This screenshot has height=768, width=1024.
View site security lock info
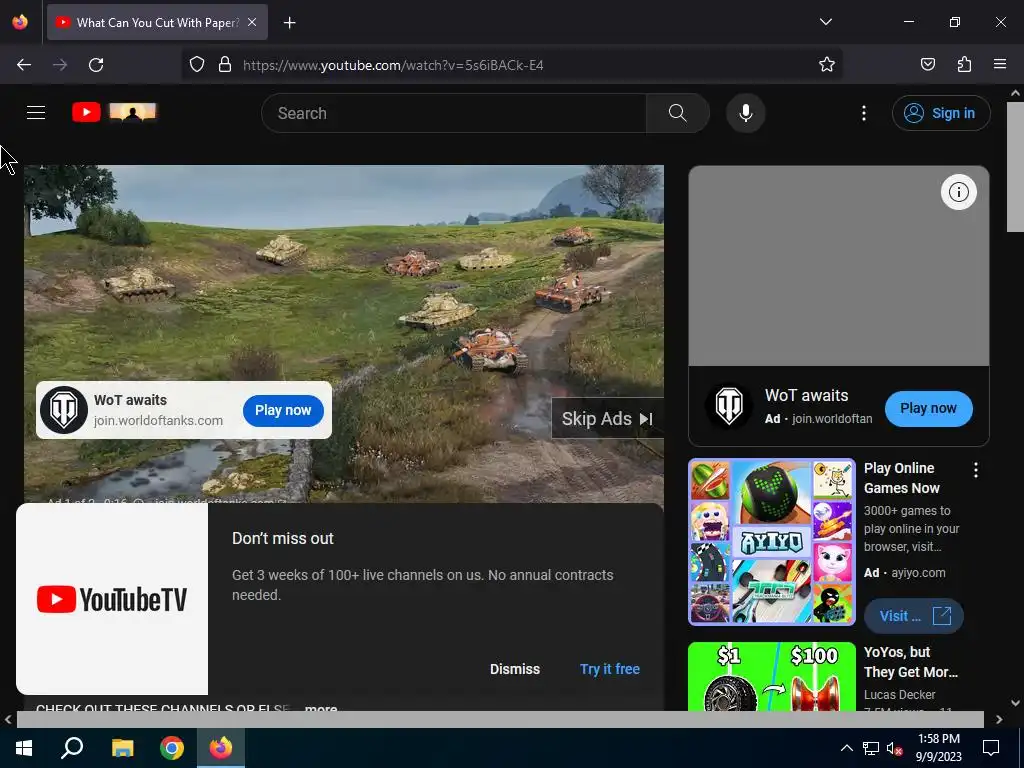tap(225, 65)
